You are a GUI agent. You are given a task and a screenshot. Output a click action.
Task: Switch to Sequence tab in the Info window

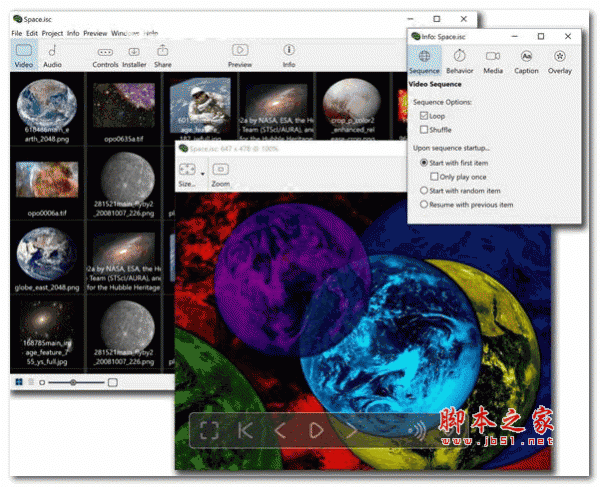click(424, 61)
